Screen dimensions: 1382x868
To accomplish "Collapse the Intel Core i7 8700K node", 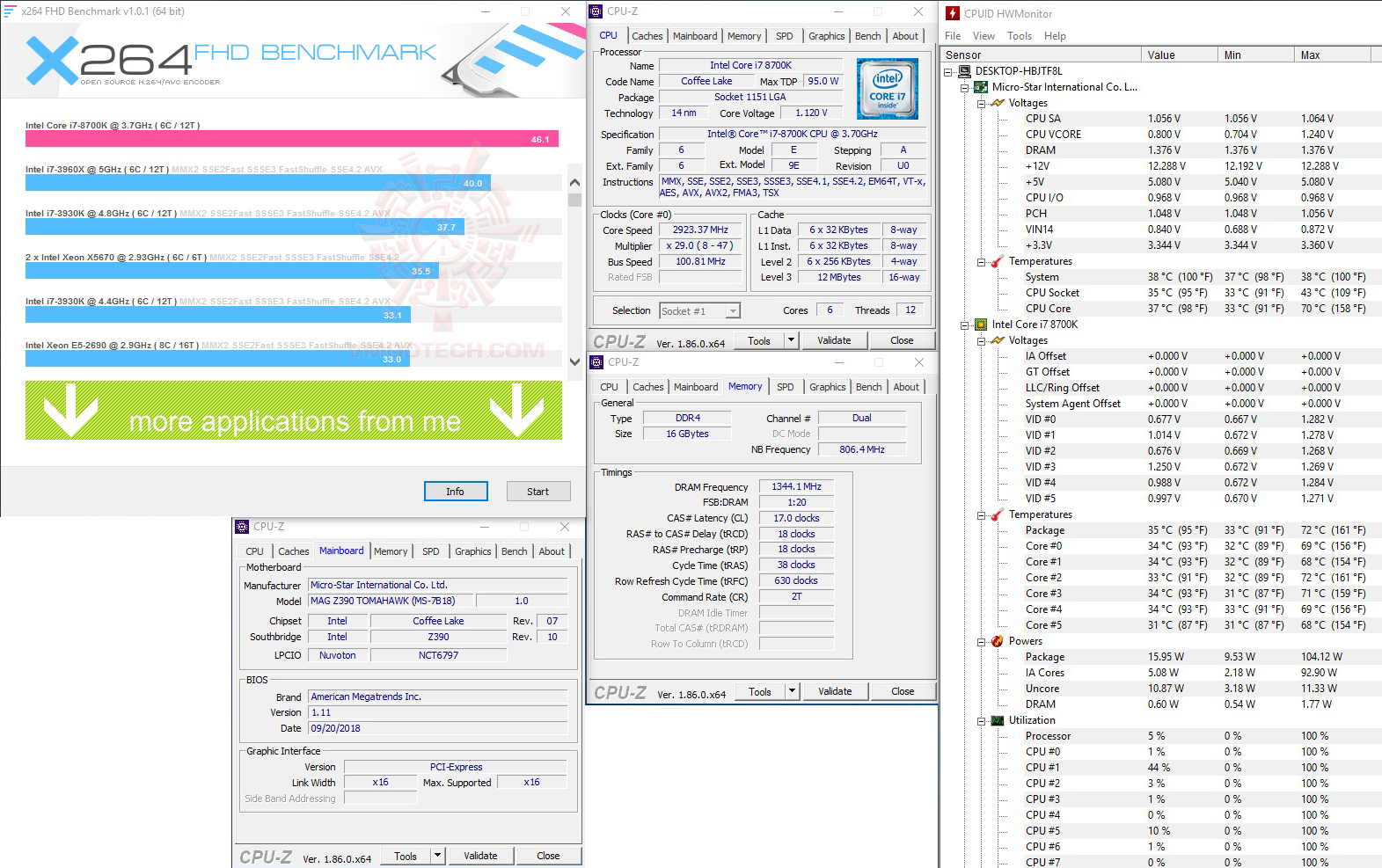I will pos(965,325).
